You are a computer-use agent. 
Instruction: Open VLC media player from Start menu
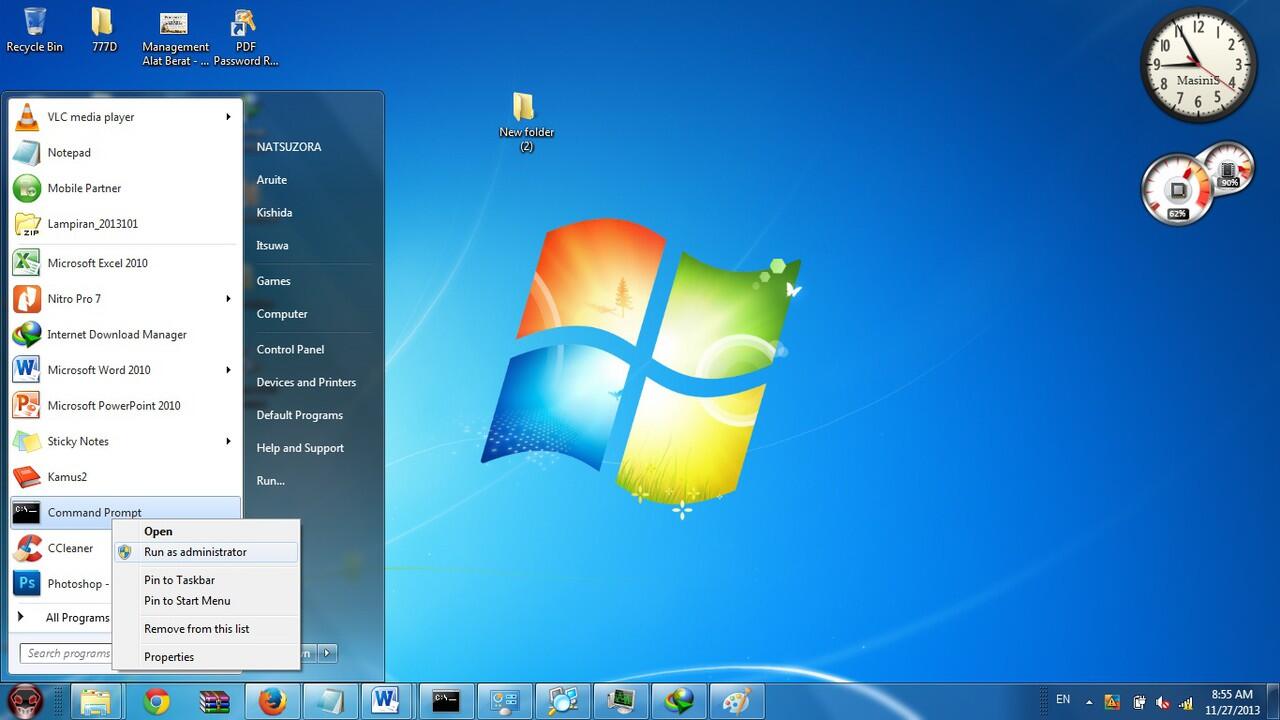coord(125,117)
